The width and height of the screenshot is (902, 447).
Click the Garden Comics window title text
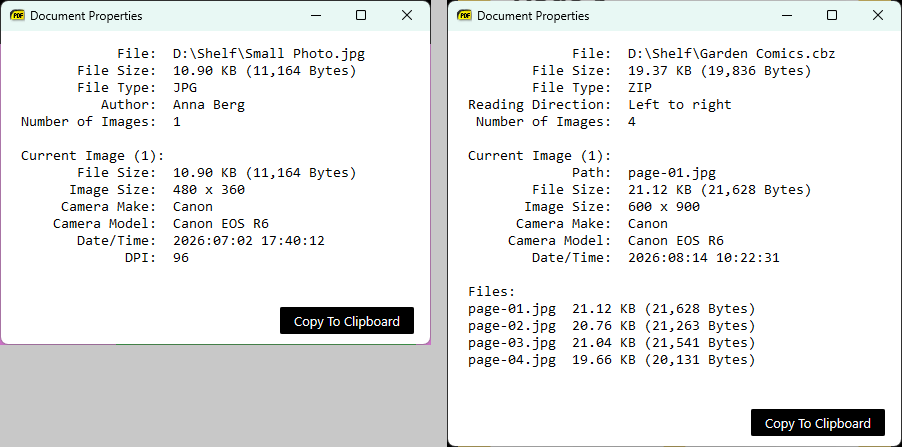point(533,16)
